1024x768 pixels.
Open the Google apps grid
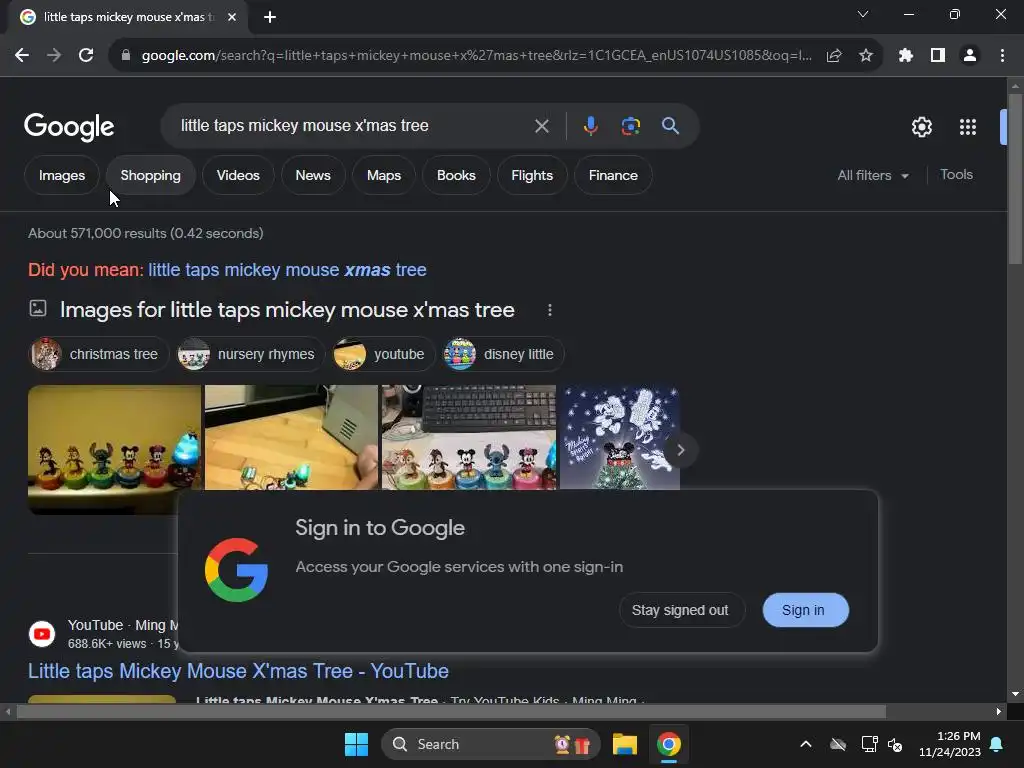pos(968,127)
